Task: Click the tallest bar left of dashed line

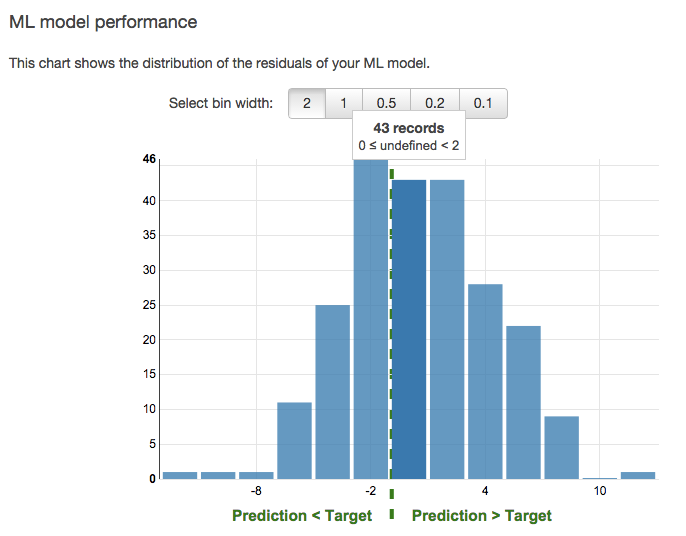Action: click(371, 319)
